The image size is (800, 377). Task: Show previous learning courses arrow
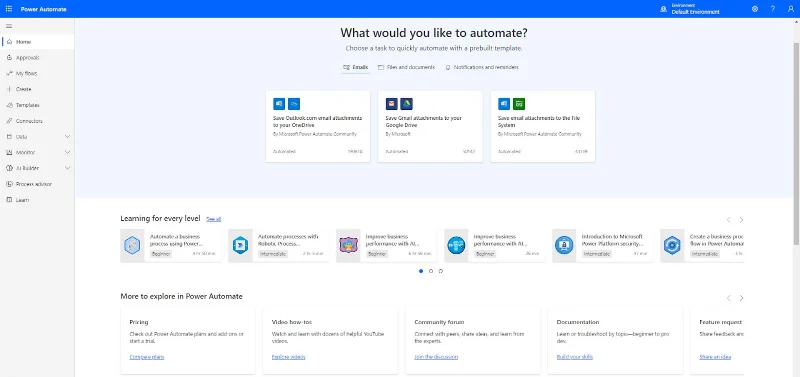pyautogui.click(x=729, y=220)
